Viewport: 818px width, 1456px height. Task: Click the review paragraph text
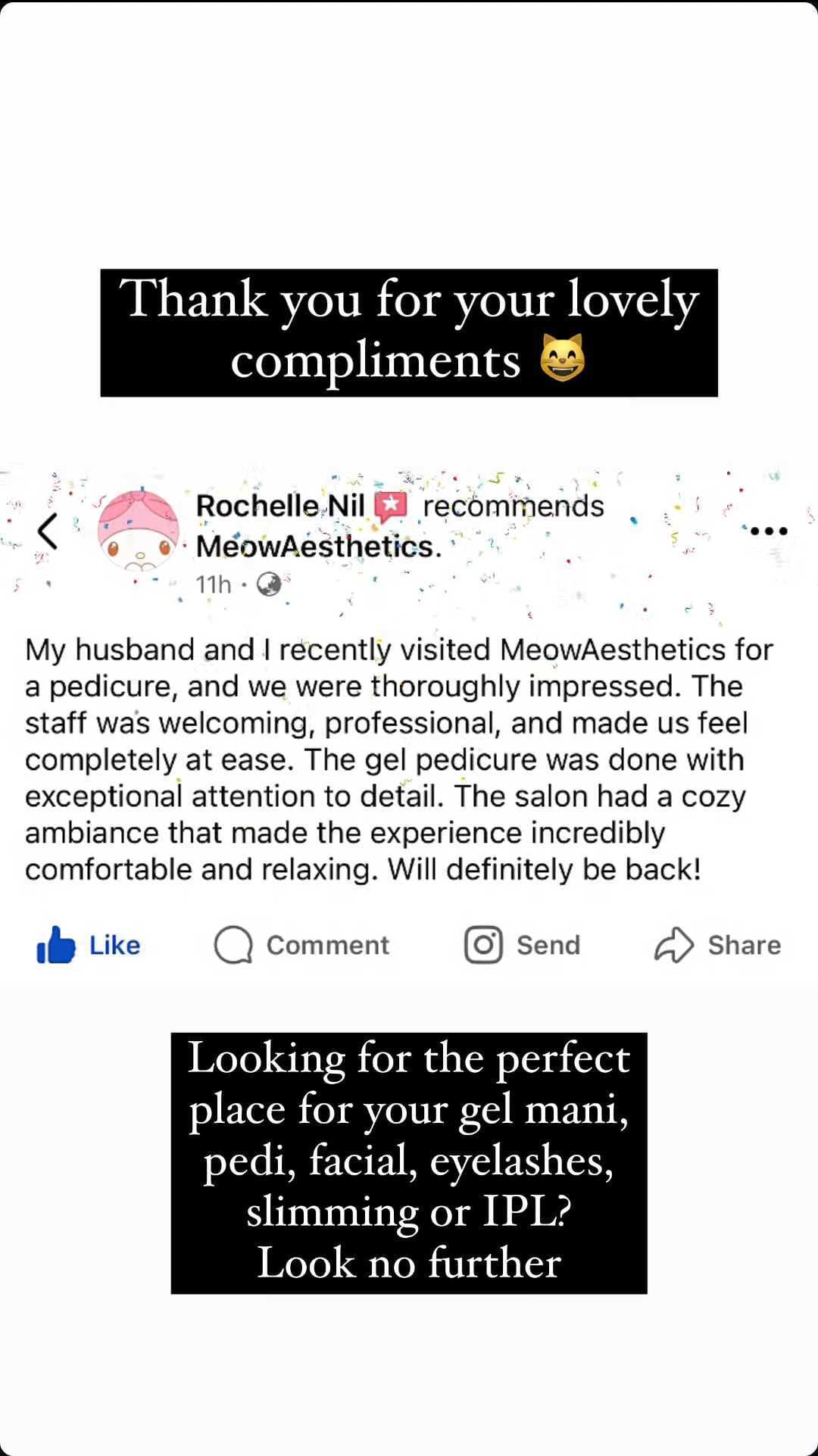click(x=386, y=759)
